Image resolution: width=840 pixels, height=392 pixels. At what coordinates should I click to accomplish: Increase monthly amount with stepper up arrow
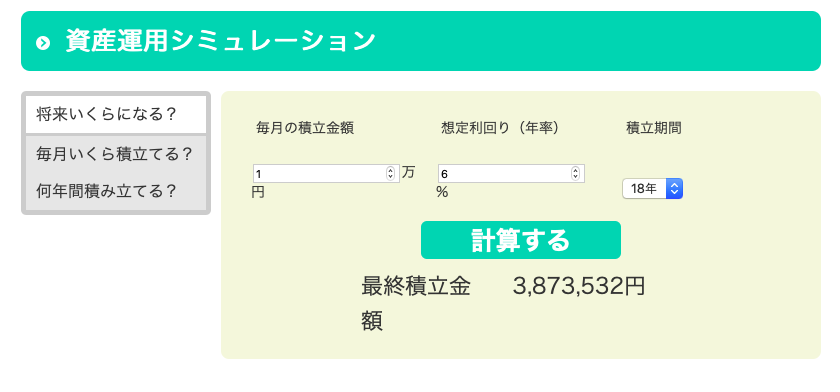tap(391, 170)
